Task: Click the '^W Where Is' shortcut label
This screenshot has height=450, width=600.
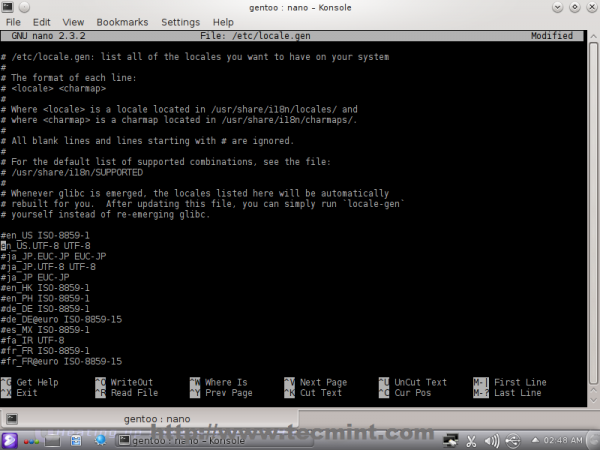Action: pyautogui.click(x=218, y=382)
